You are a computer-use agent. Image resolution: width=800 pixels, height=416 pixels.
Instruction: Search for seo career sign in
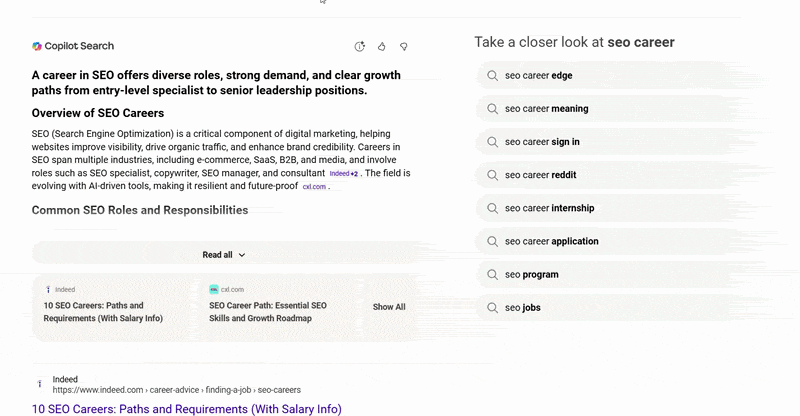pyautogui.click(x=607, y=142)
